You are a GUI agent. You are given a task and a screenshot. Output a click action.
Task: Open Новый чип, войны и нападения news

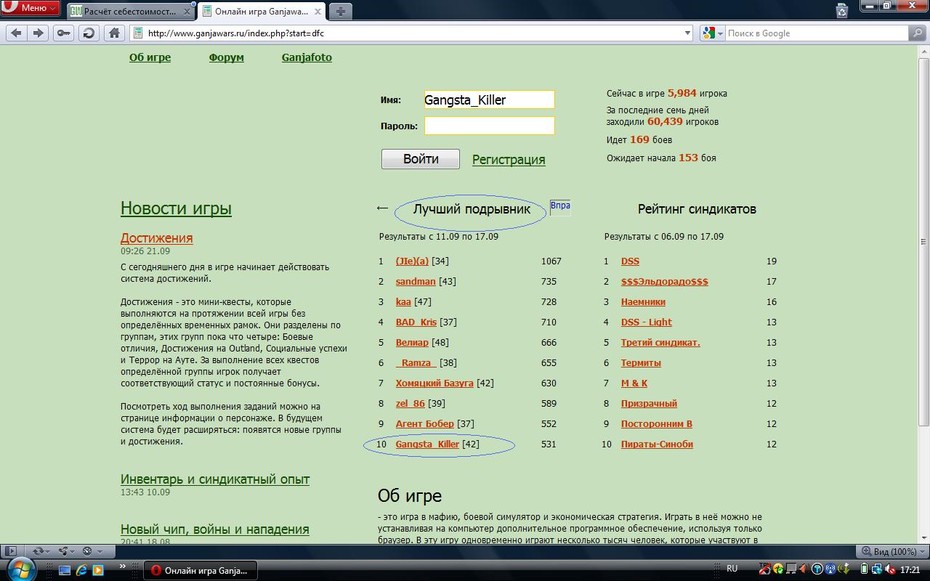click(x=215, y=529)
